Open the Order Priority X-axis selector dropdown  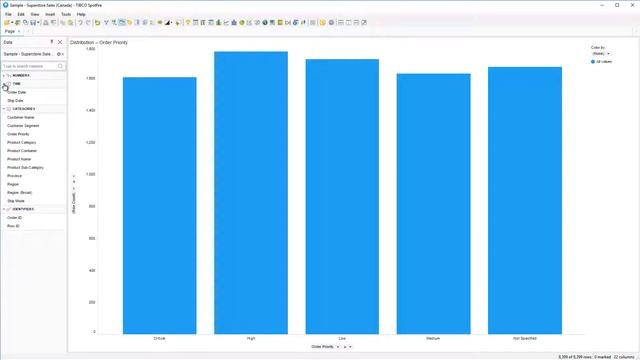(x=338, y=347)
